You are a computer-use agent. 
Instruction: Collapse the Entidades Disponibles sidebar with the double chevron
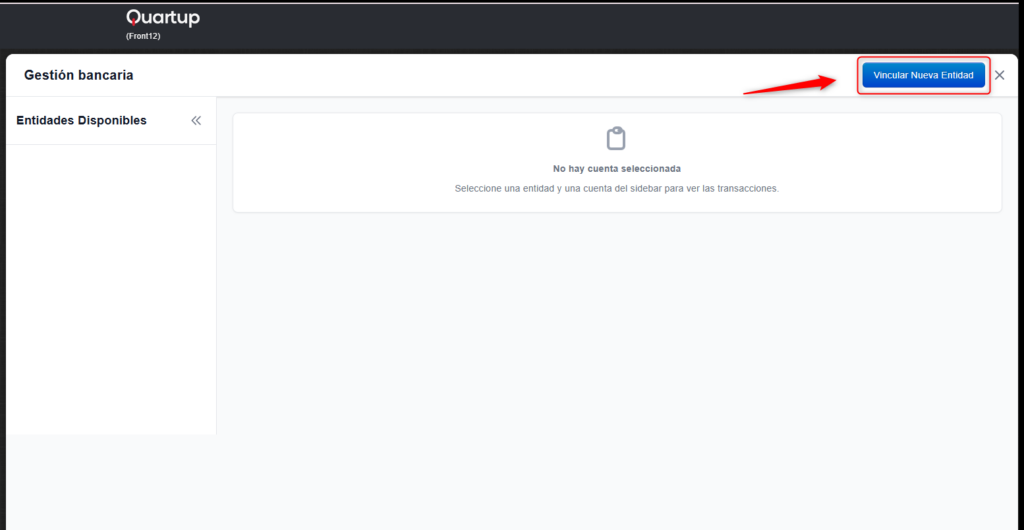(x=196, y=121)
